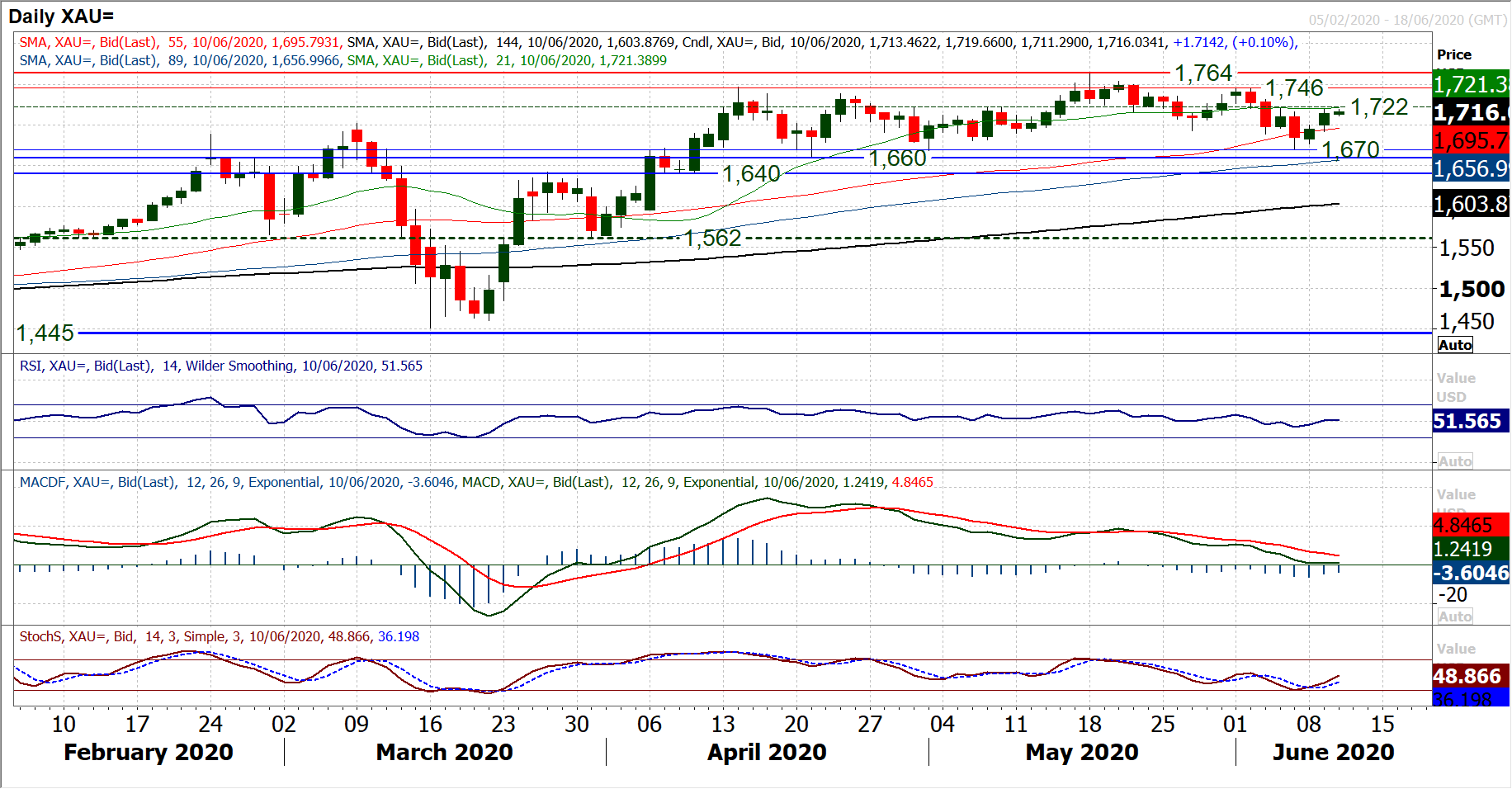Screen dimensions: 1512x789
Task: Click the Stochastic value tag 48.866
Action: 1469,676
